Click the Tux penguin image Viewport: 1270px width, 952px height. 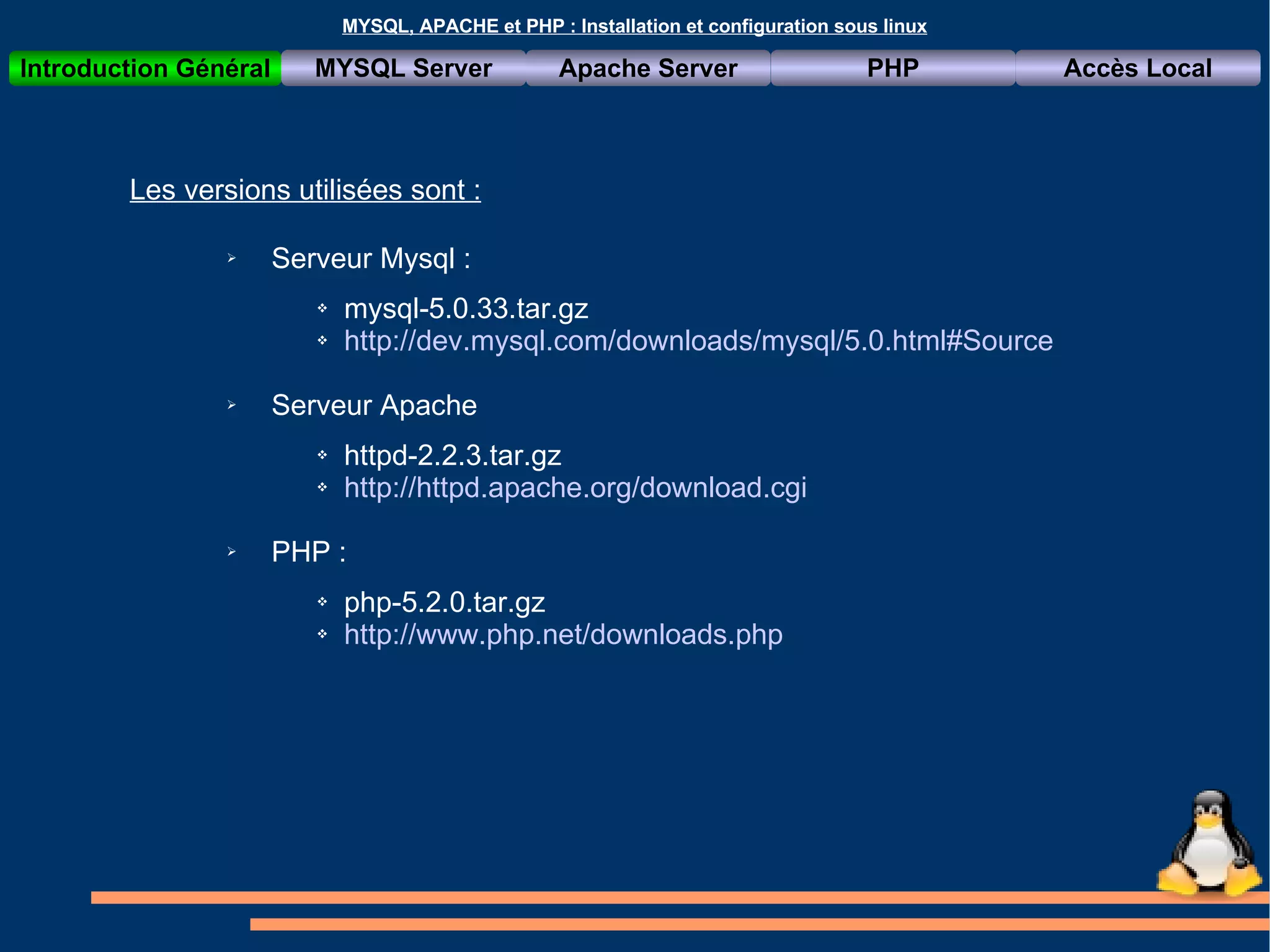pos(1209,843)
